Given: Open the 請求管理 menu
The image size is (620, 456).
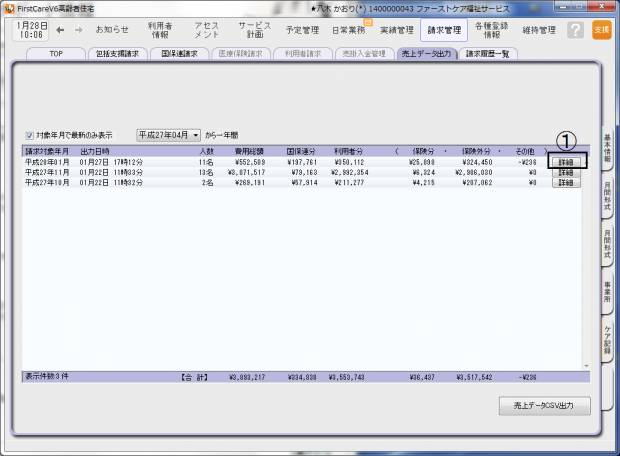Looking at the screenshot, I should (x=443, y=30).
